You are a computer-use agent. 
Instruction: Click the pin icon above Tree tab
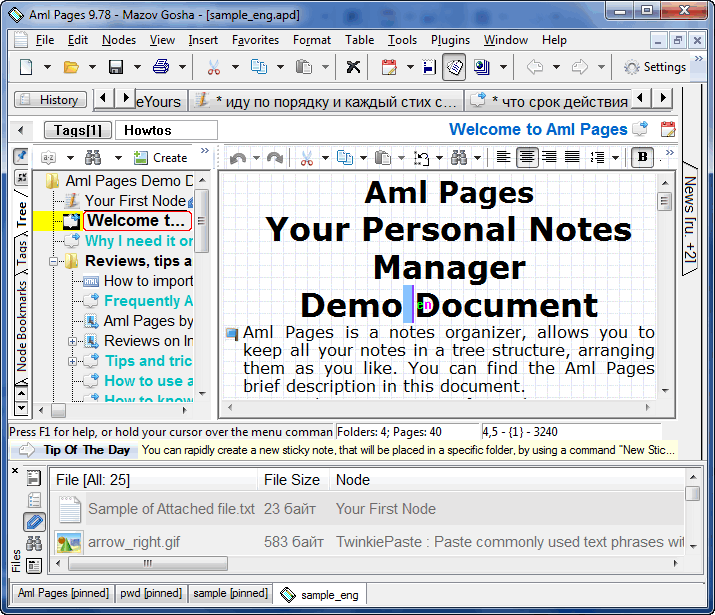click(x=21, y=156)
